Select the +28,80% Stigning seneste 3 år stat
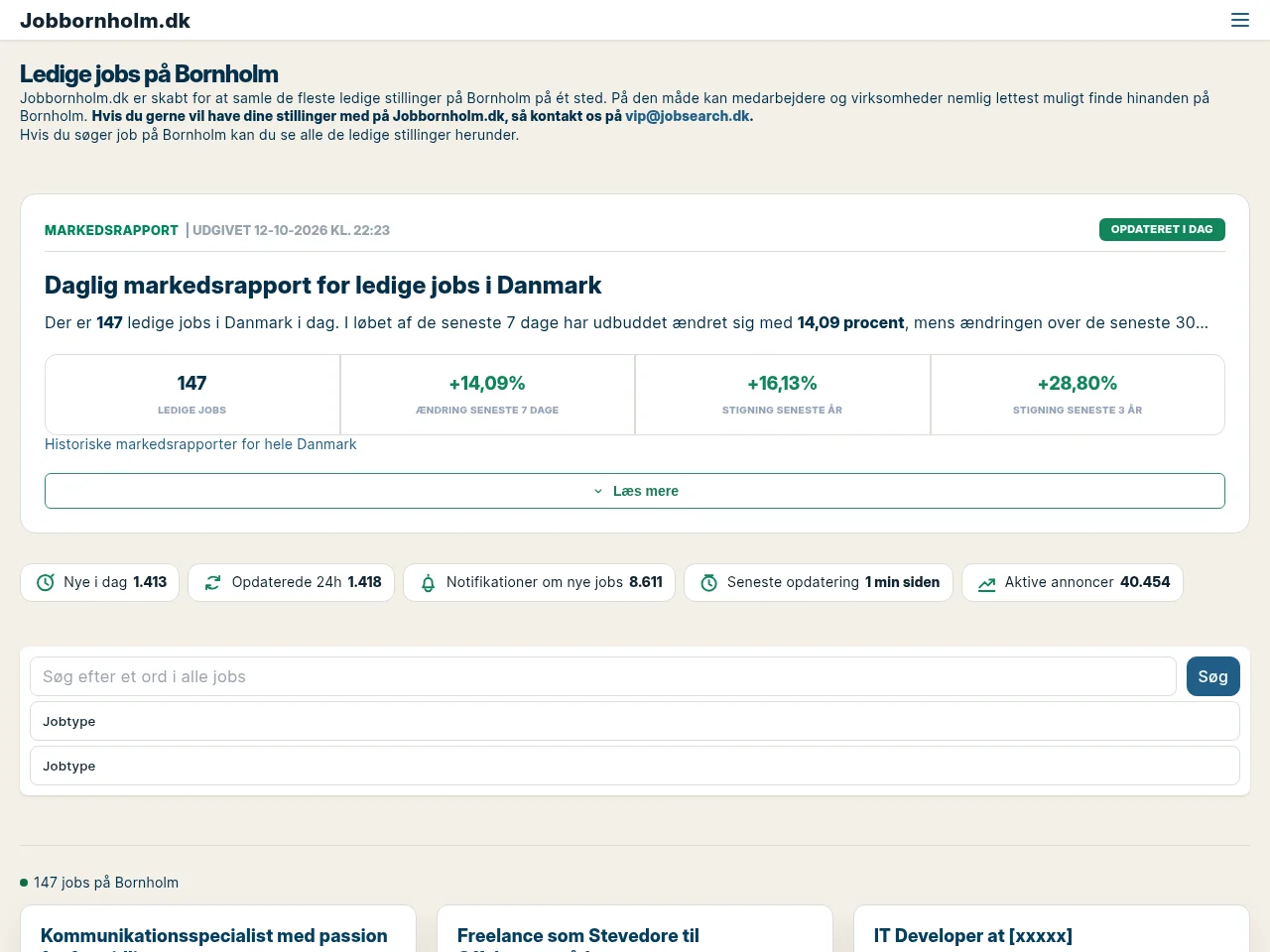Image resolution: width=1270 pixels, height=952 pixels. point(1078,395)
